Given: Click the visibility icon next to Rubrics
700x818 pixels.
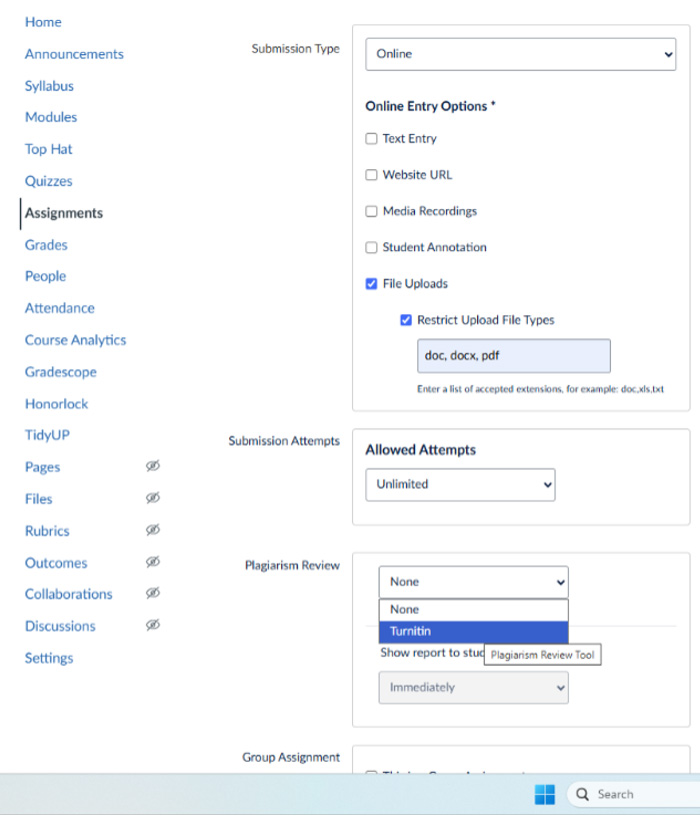Looking at the screenshot, I should (x=152, y=530).
